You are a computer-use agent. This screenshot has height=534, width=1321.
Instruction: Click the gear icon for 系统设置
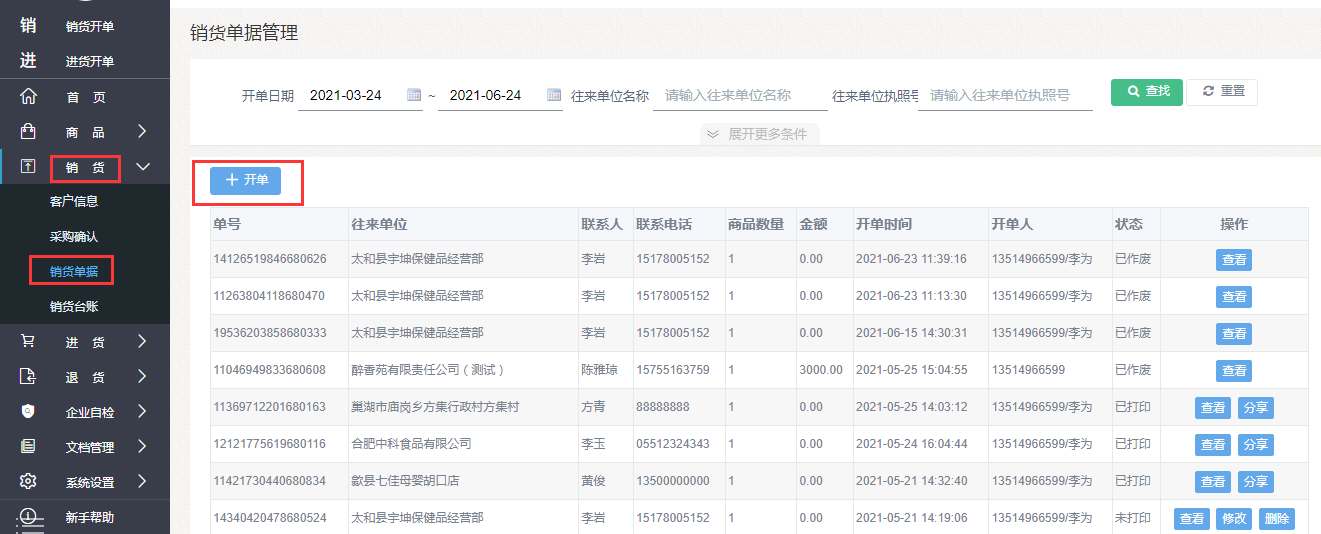tap(28, 482)
